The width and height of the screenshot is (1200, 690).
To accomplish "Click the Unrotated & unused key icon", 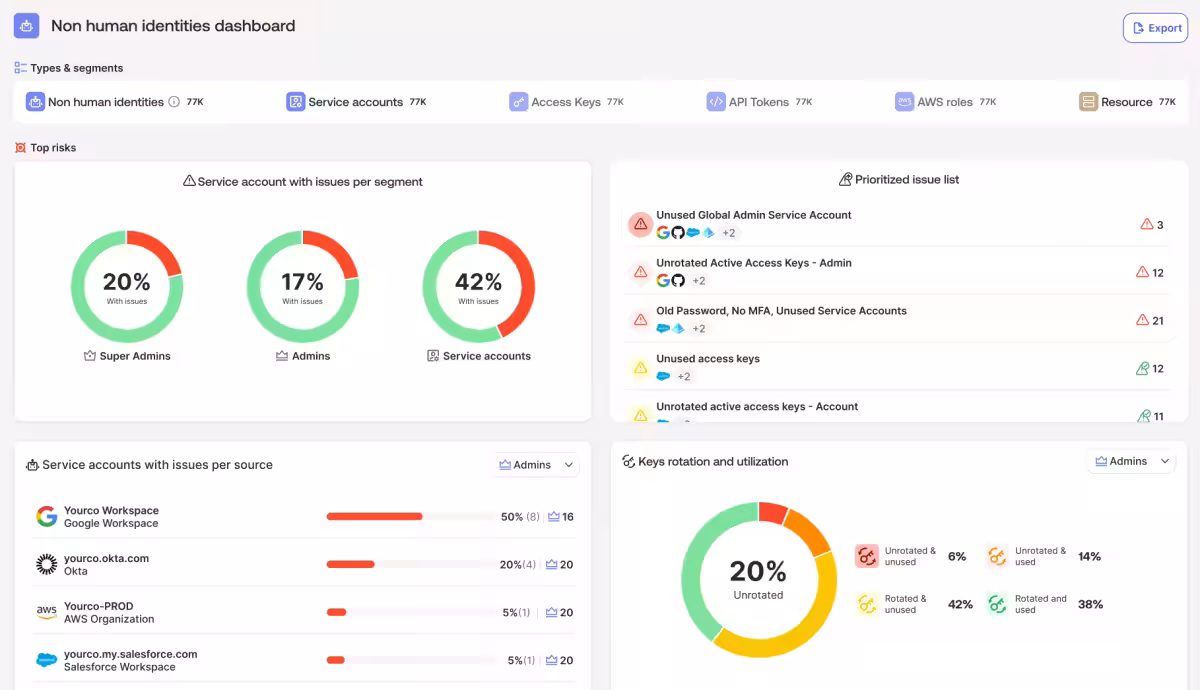I will 866,556.
